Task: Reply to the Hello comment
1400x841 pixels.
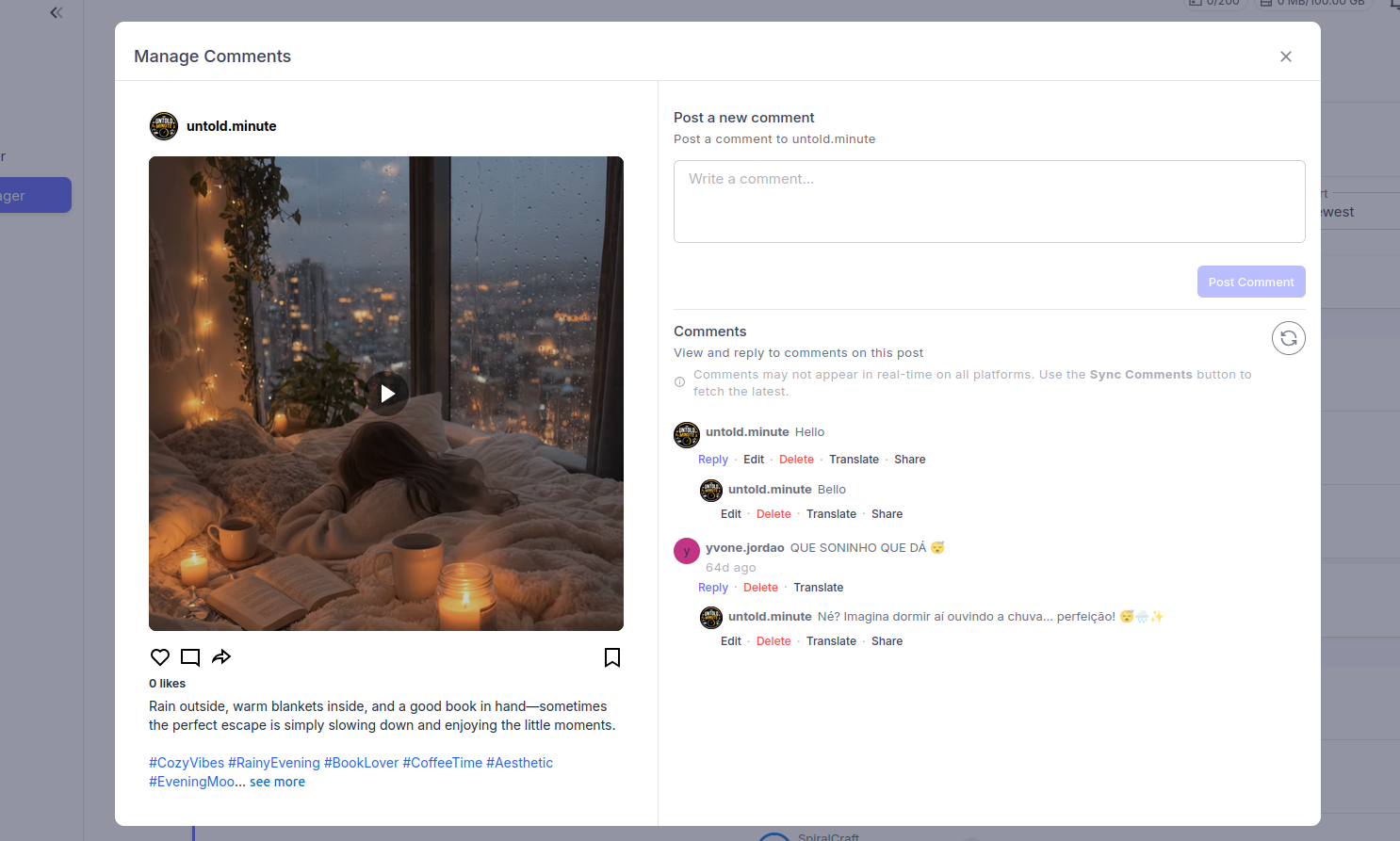Action: pyautogui.click(x=713, y=460)
